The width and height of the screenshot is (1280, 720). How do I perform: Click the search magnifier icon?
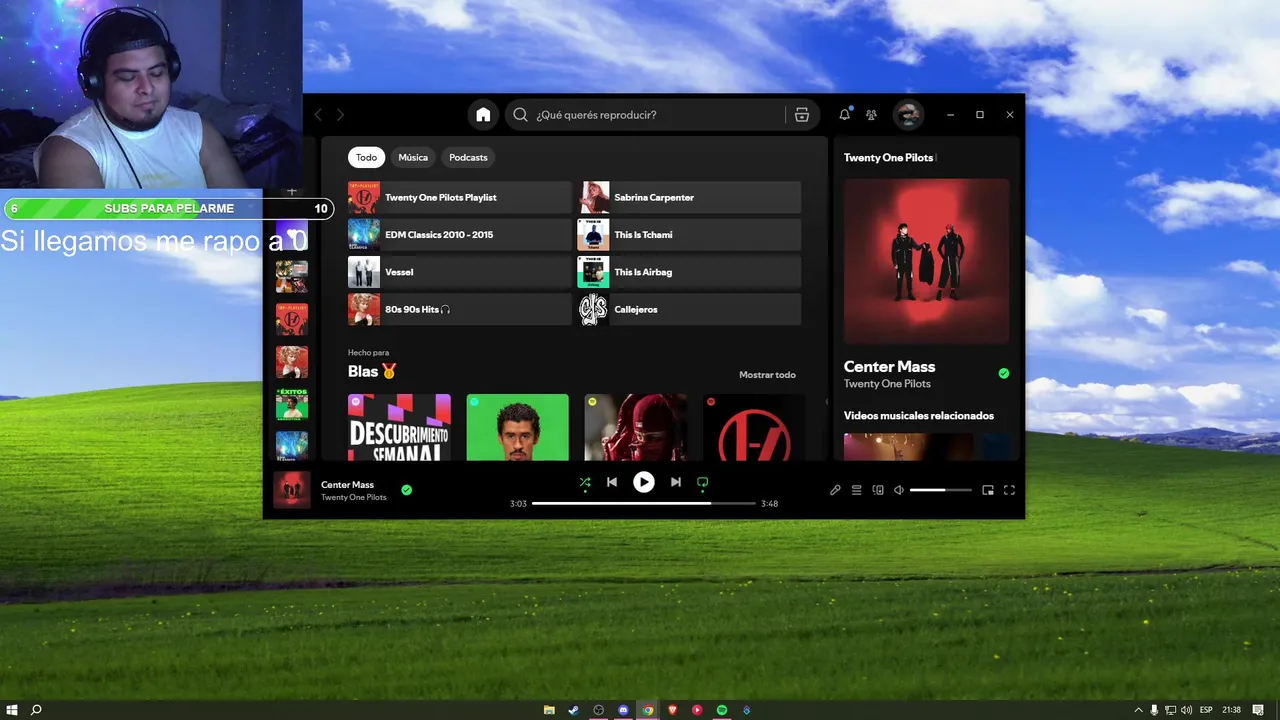520,115
